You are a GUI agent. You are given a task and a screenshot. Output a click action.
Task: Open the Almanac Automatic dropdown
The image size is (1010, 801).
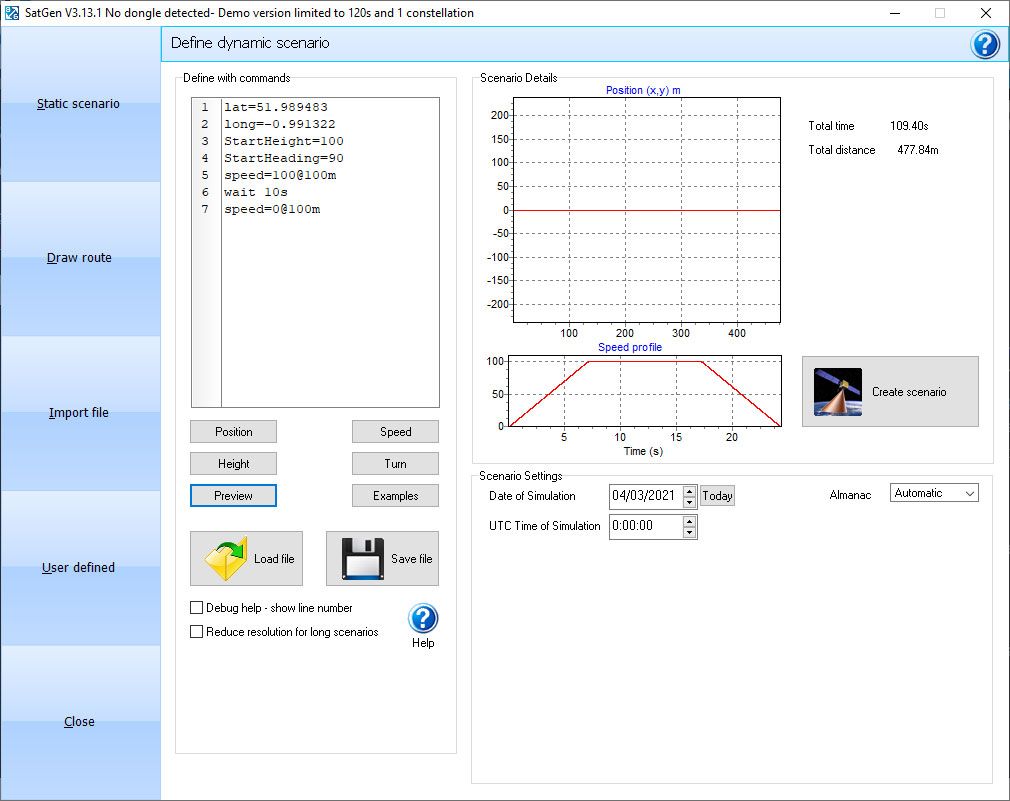[x=934, y=493]
